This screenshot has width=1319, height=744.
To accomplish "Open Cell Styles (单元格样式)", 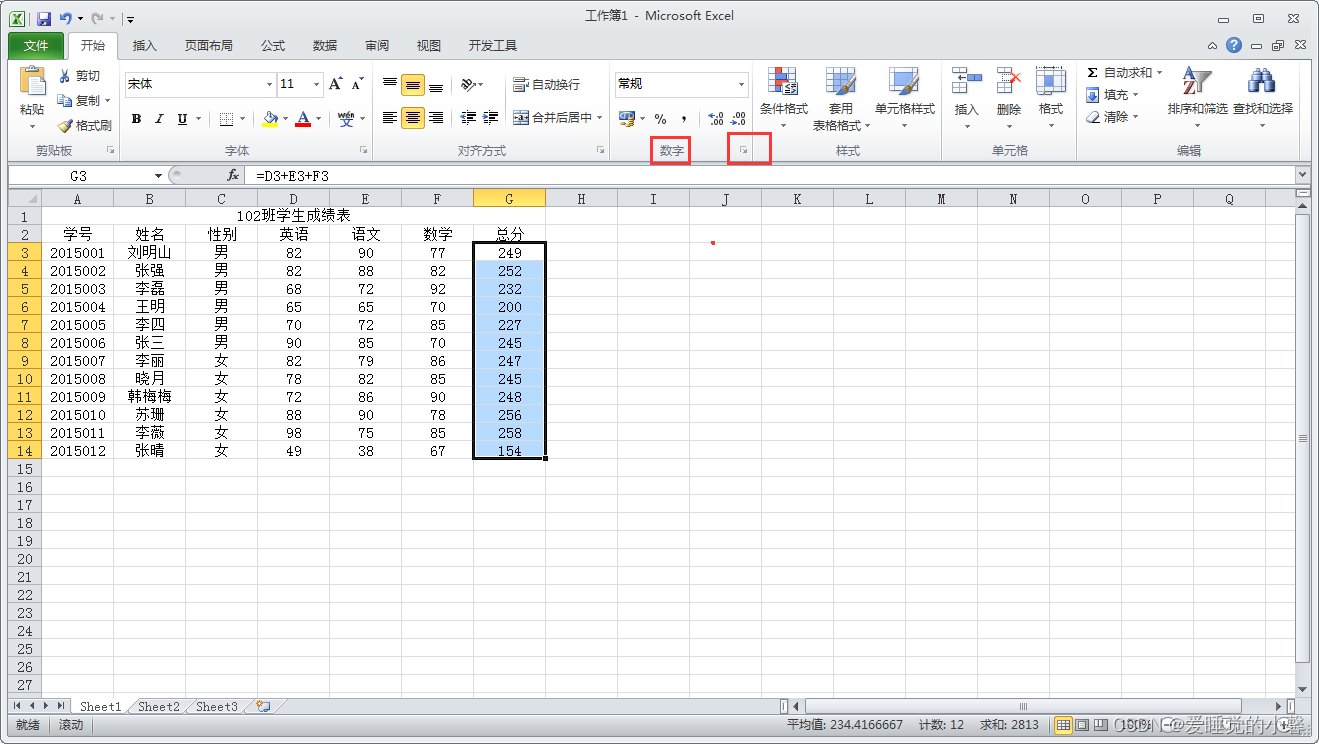I will [904, 99].
